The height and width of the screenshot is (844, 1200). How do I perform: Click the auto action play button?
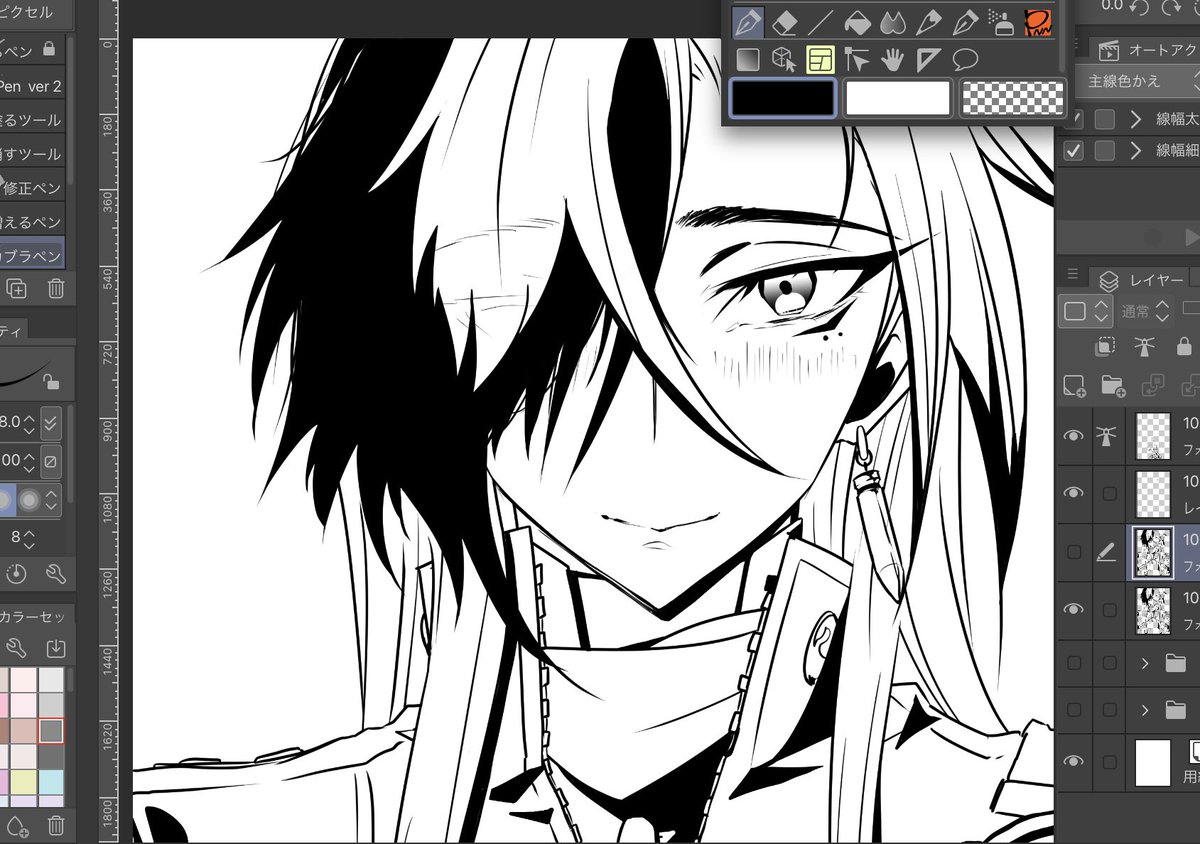[x=1190, y=237]
